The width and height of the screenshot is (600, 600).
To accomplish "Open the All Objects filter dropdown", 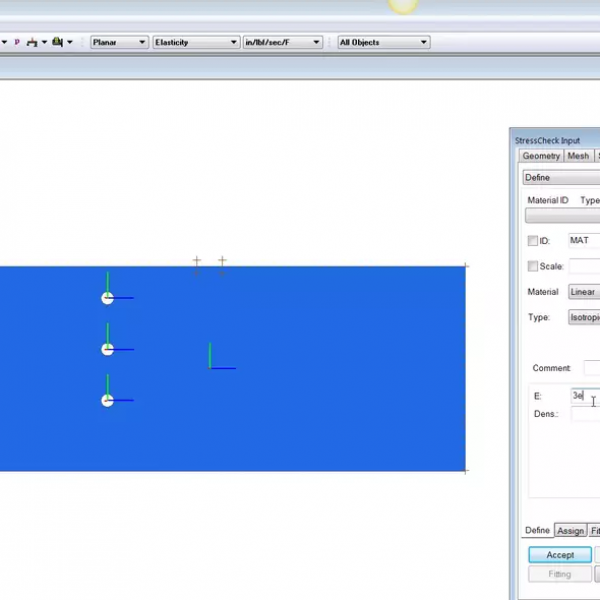I will point(384,42).
